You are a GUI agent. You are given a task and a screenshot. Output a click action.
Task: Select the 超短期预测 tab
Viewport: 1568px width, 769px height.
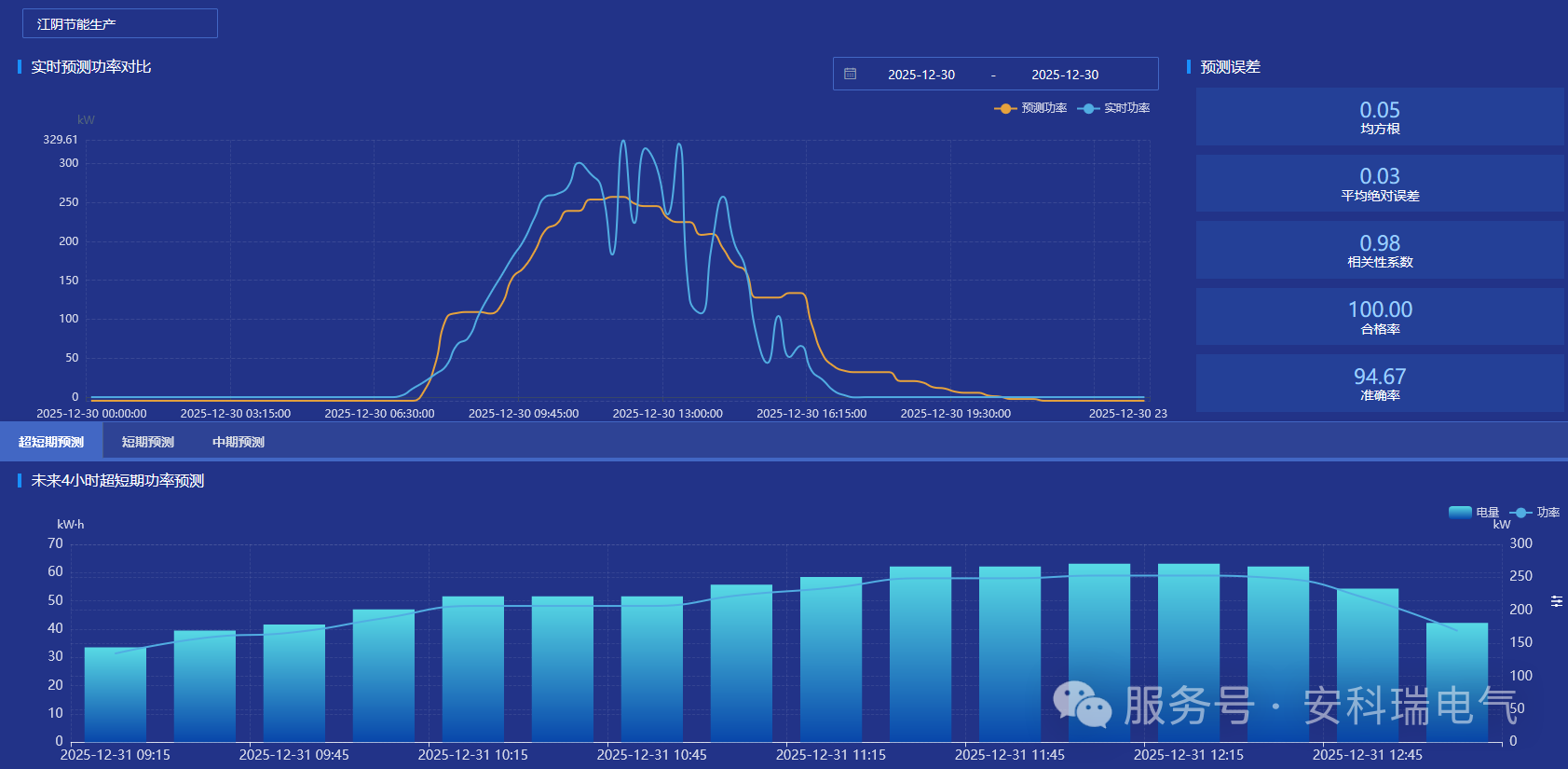(51, 442)
